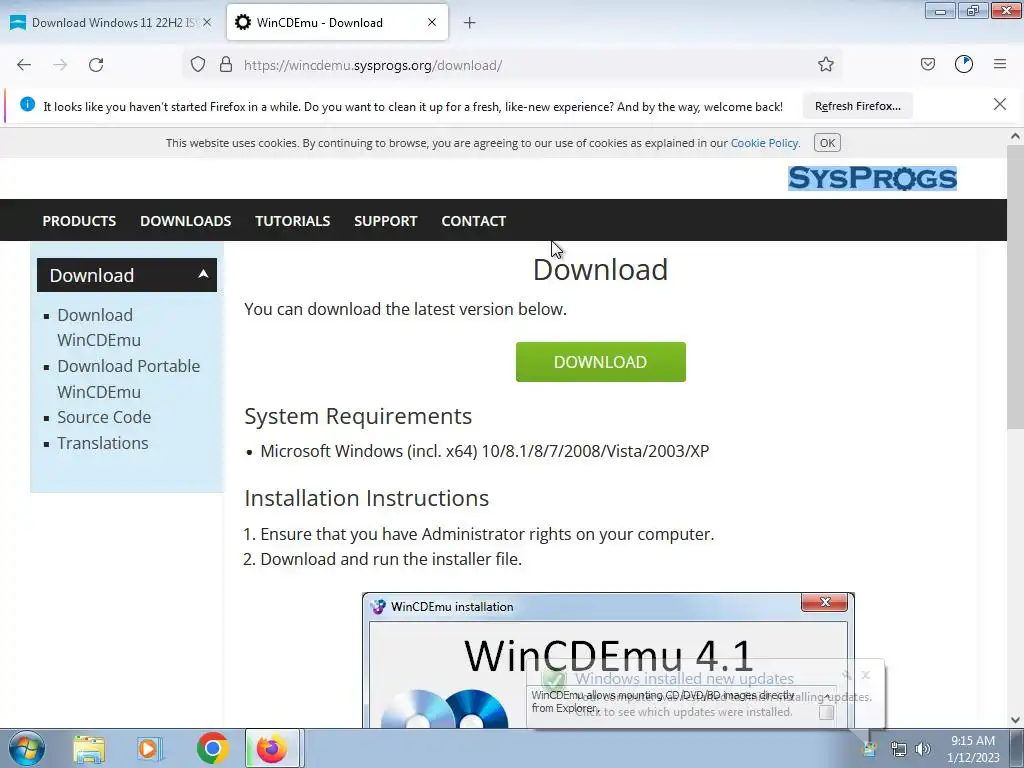Open the TUTORIALS menu
1024x768 pixels.
(293, 221)
